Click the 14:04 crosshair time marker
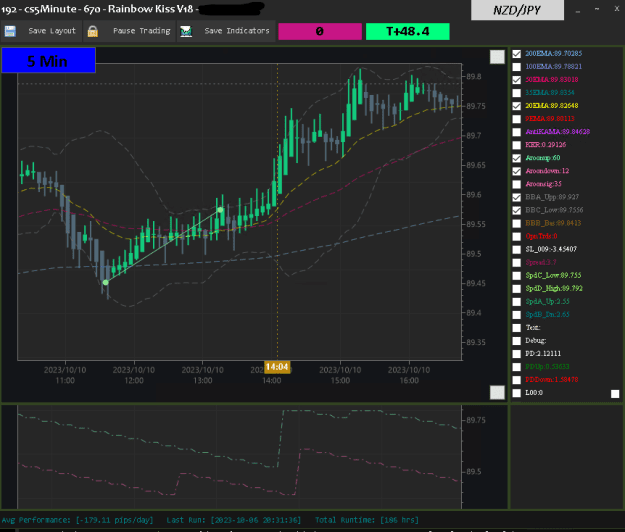 (277, 367)
